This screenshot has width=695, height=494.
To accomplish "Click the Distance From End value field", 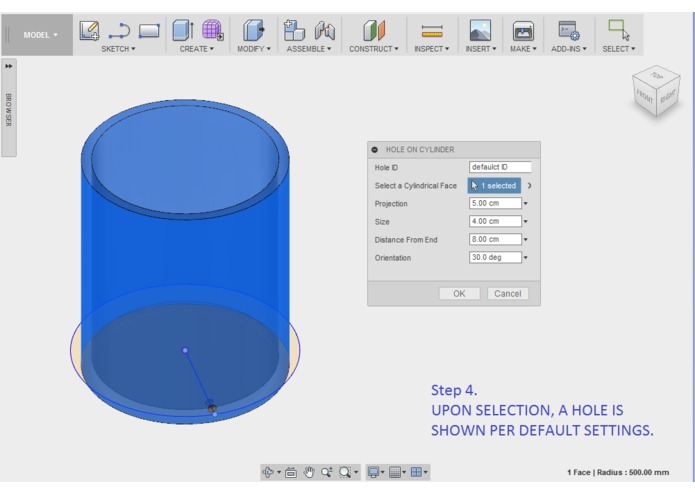I will pos(495,239).
